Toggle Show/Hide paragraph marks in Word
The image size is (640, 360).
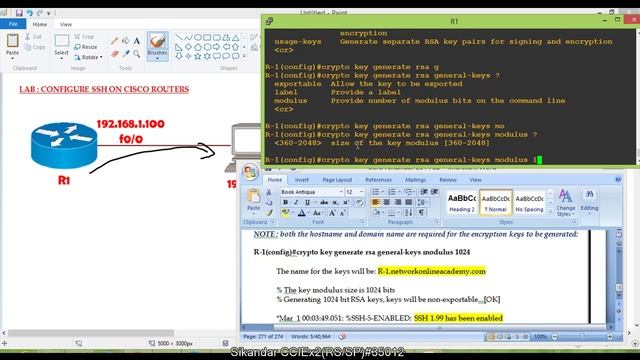[421, 212]
